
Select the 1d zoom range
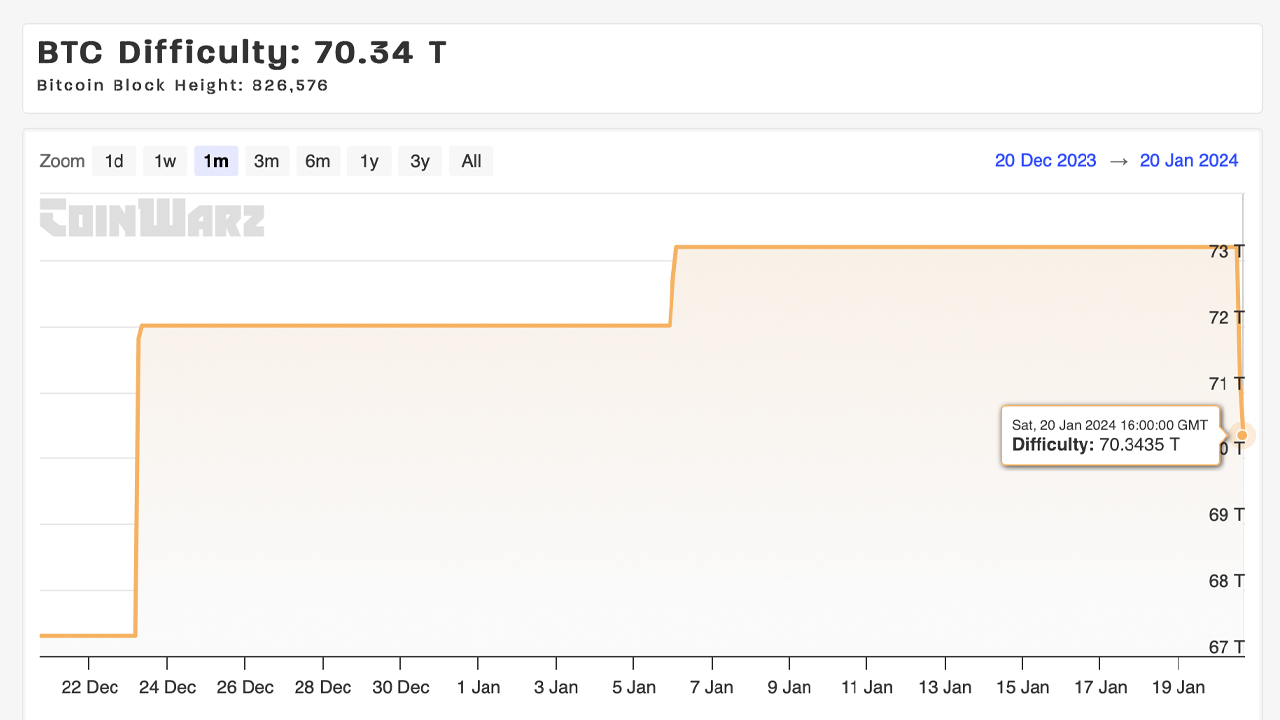pos(113,160)
